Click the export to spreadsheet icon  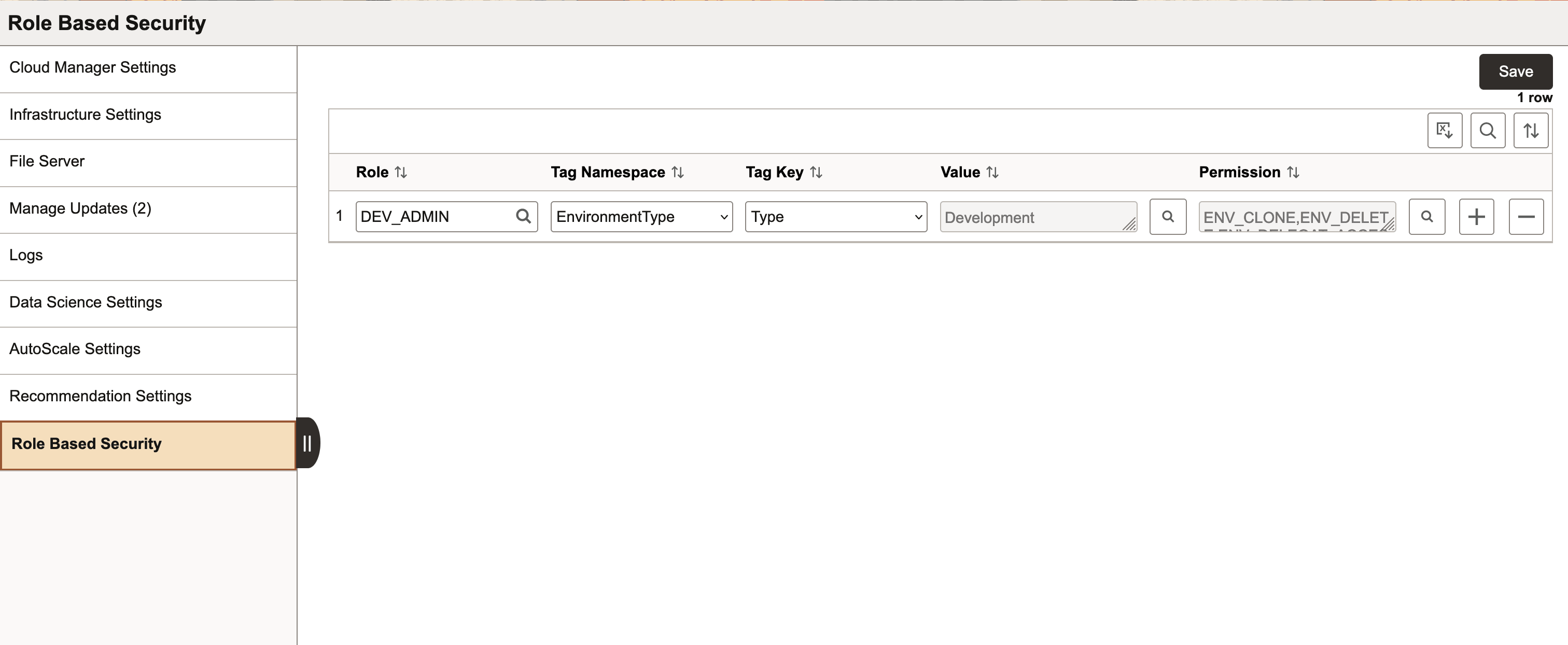point(1444,130)
